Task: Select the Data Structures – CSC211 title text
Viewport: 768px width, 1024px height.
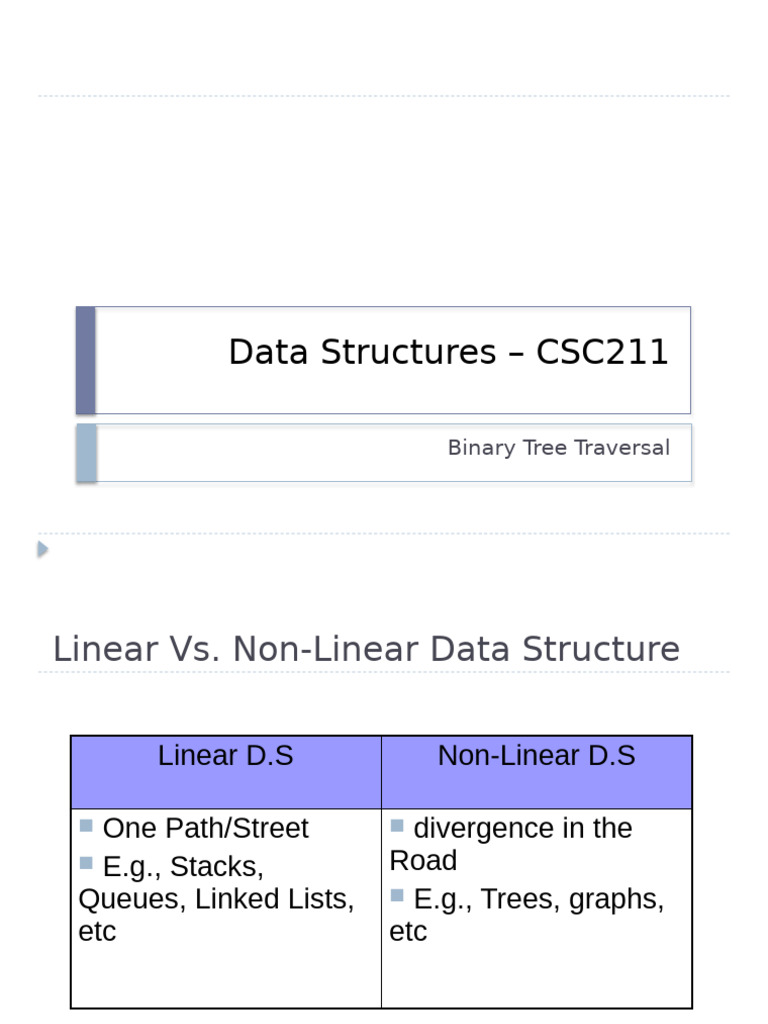Action: (x=448, y=352)
